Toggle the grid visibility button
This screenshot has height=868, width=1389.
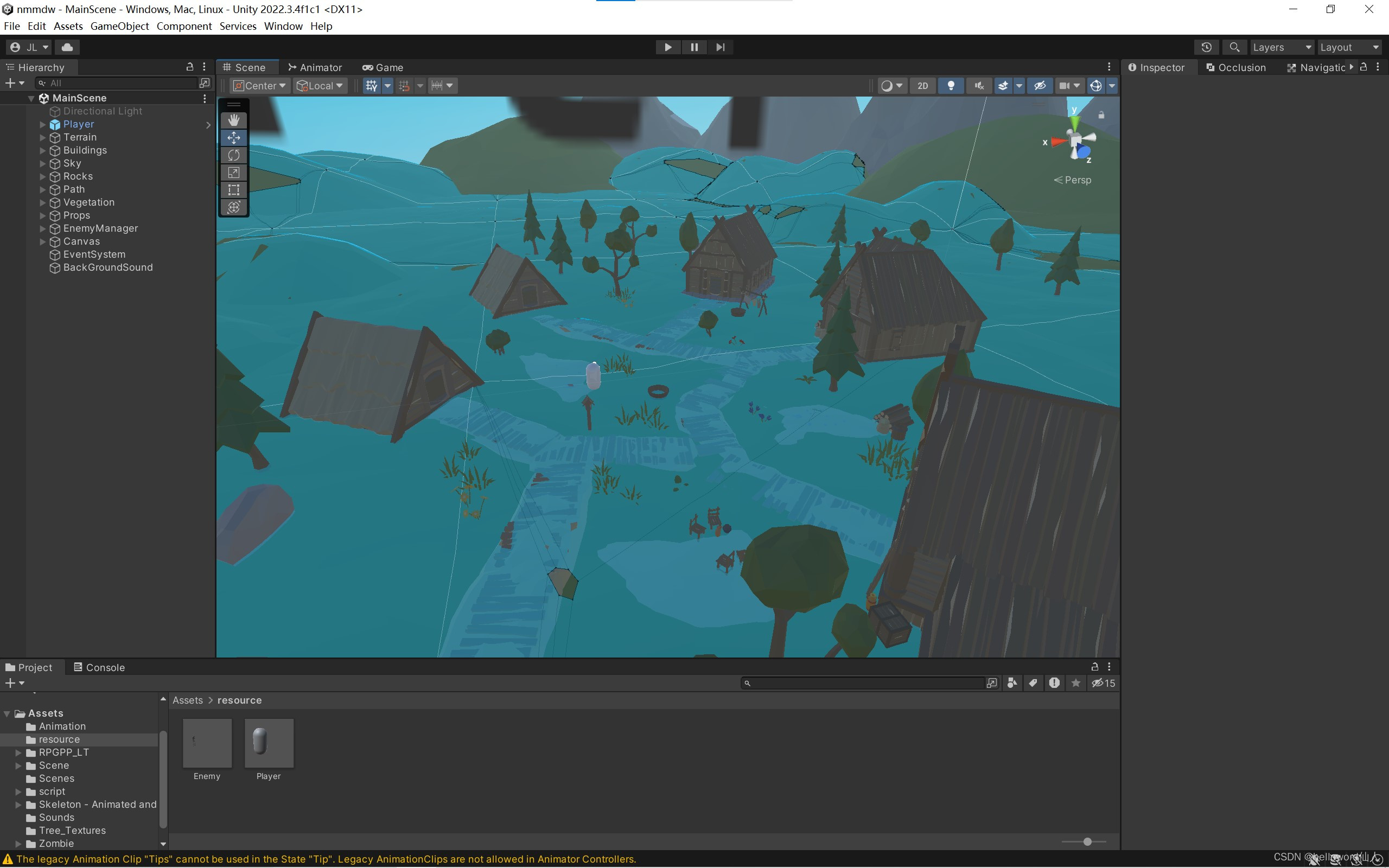coord(371,86)
